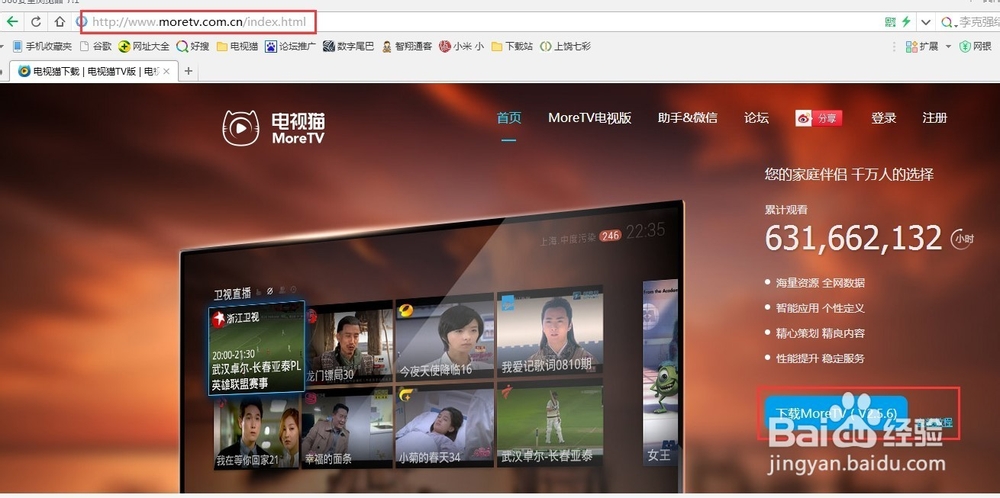Click the 631,662,132 viewing counter
This screenshot has width=1000, height=498.
point(853,238)
